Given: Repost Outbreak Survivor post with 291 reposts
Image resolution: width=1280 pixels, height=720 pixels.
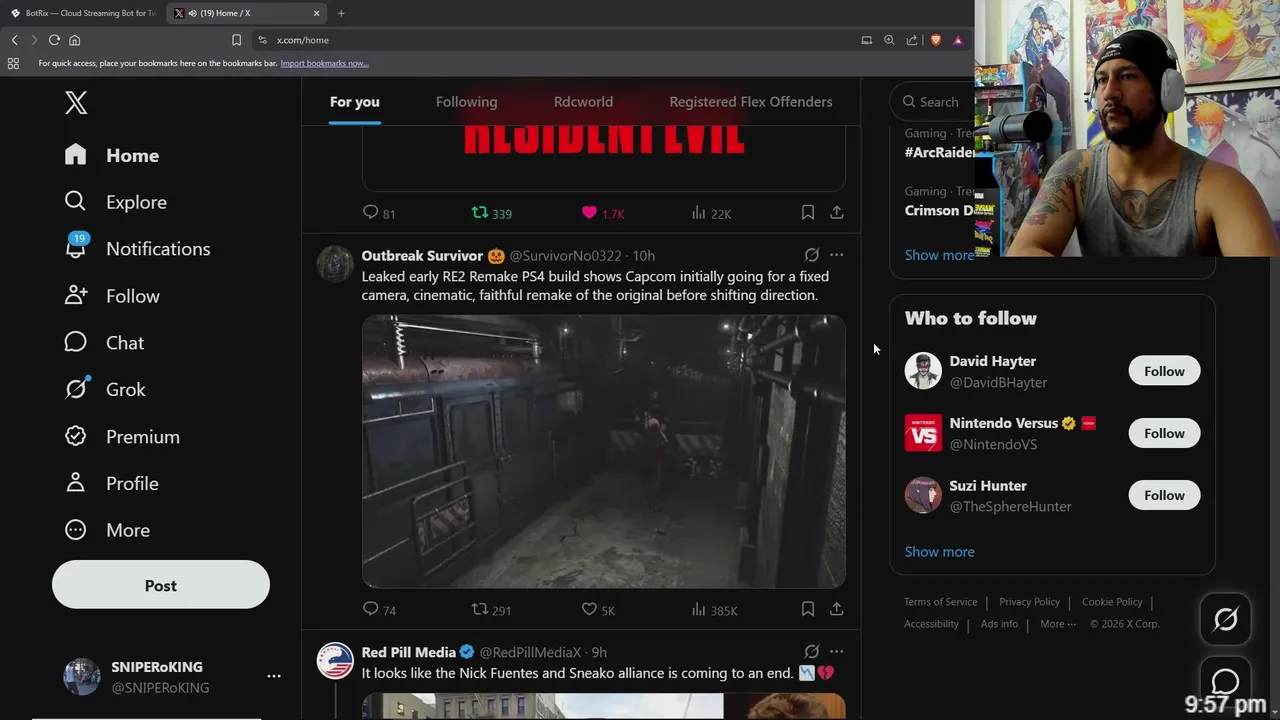Looking at the screenshot, I should click(491, 609).
